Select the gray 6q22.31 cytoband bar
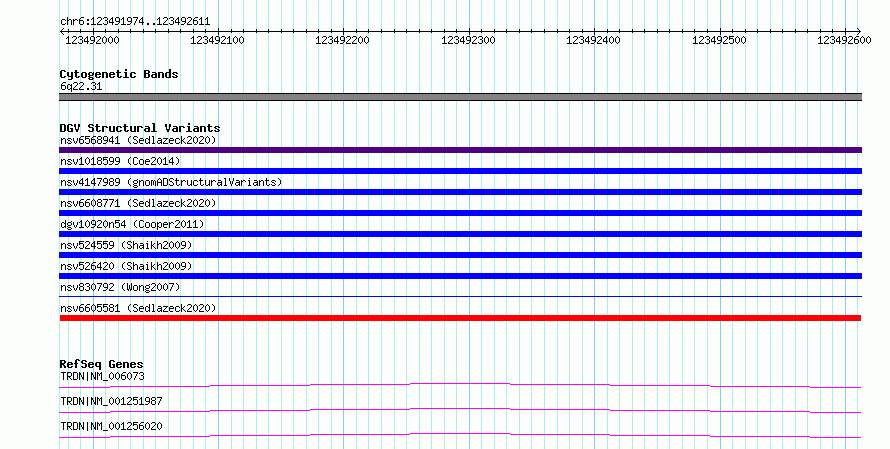Screen dimensions: 890x449 pos(460,97)
